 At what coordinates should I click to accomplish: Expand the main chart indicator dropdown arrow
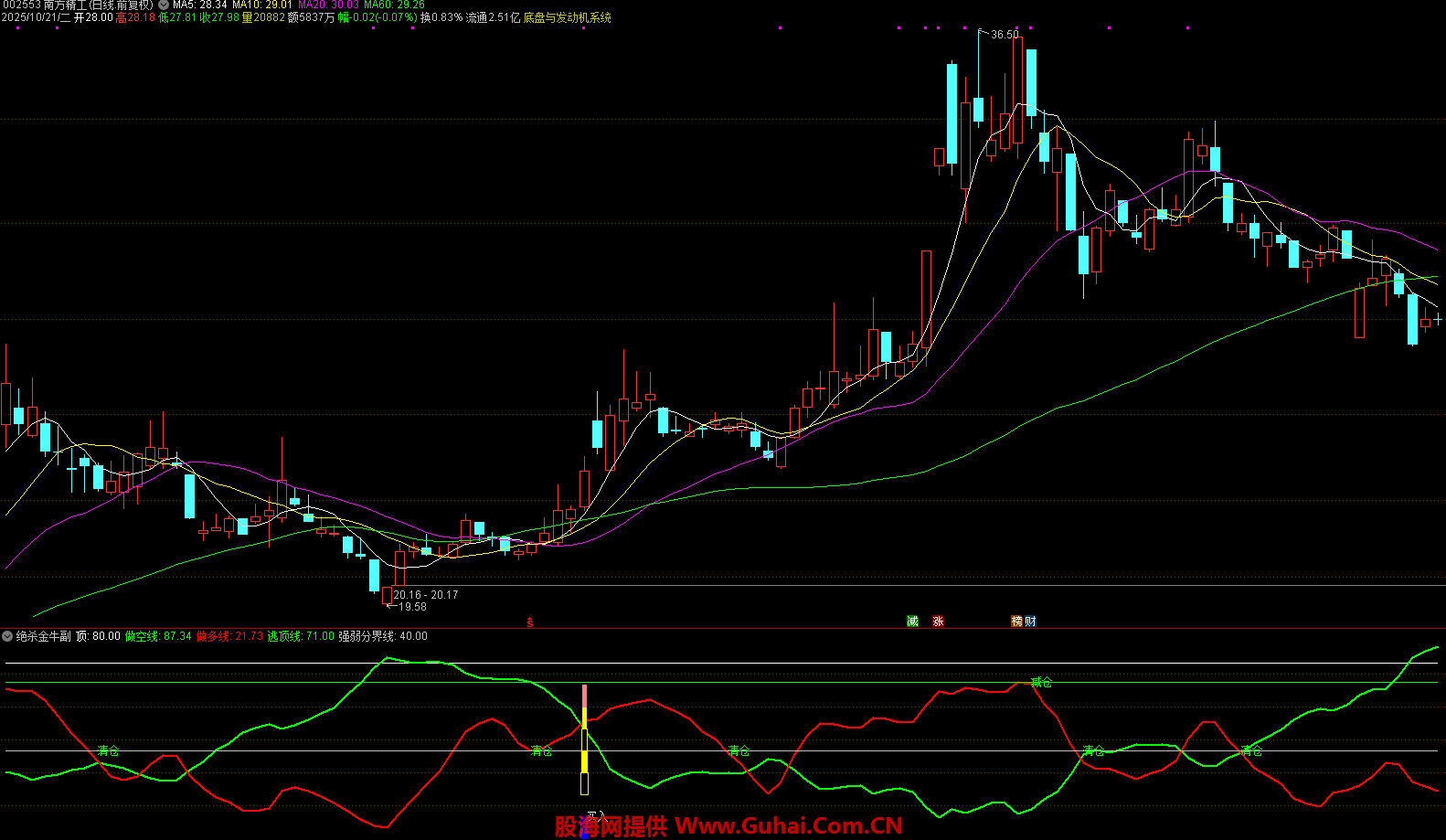point(163,5)
